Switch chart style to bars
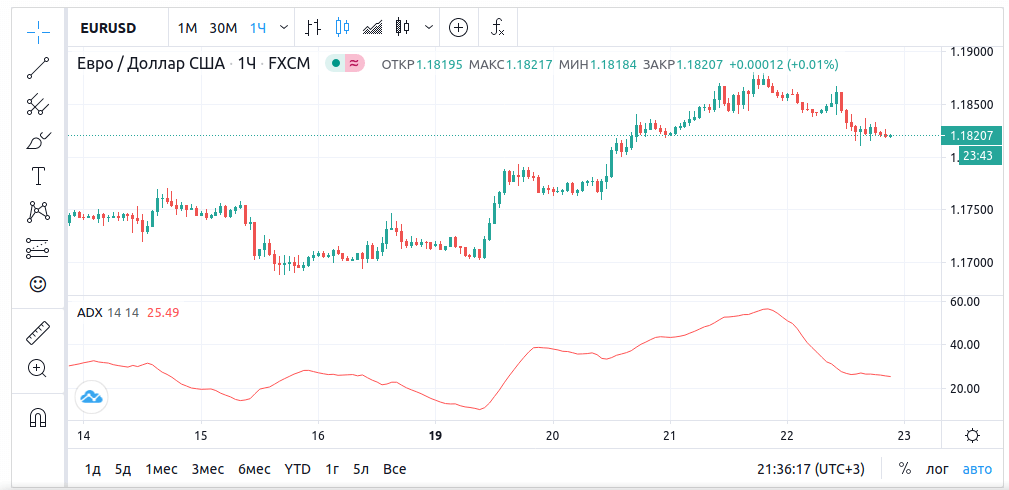The height and width of the screenshot is (490, 1009). coord(313,28)
